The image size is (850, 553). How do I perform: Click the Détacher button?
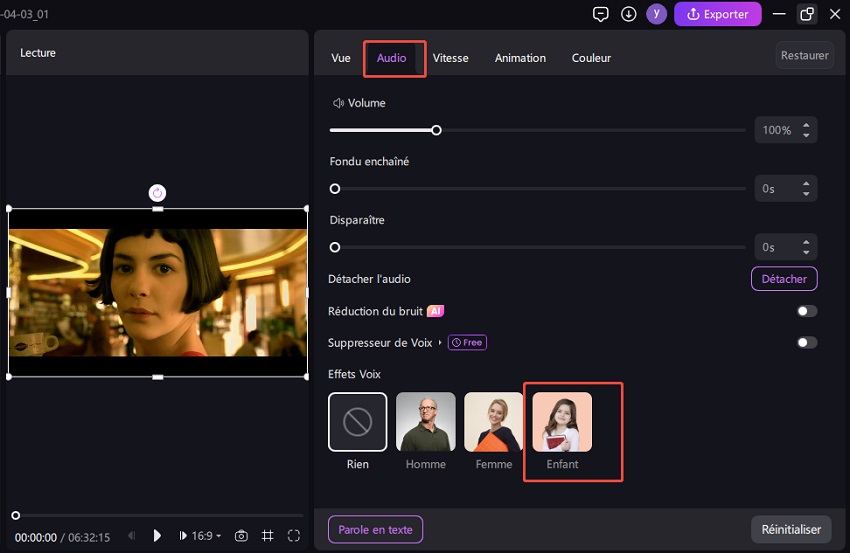[x=784, y=279]
